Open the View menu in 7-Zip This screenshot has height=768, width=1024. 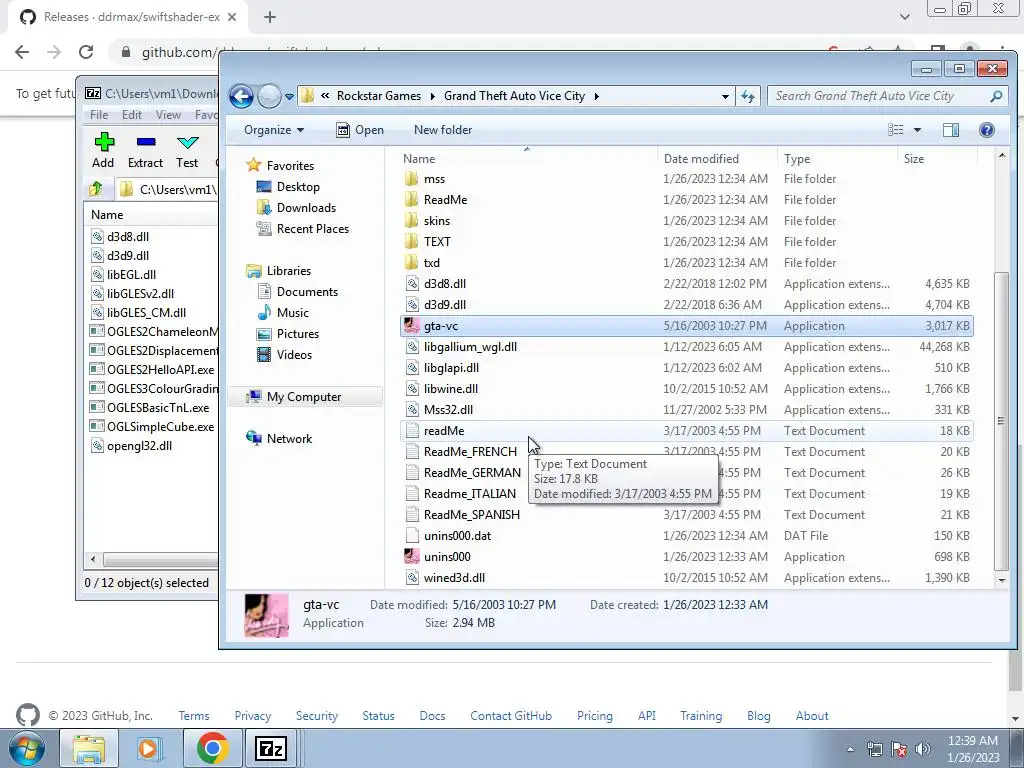pyautogui.click(x=168, y=115)
